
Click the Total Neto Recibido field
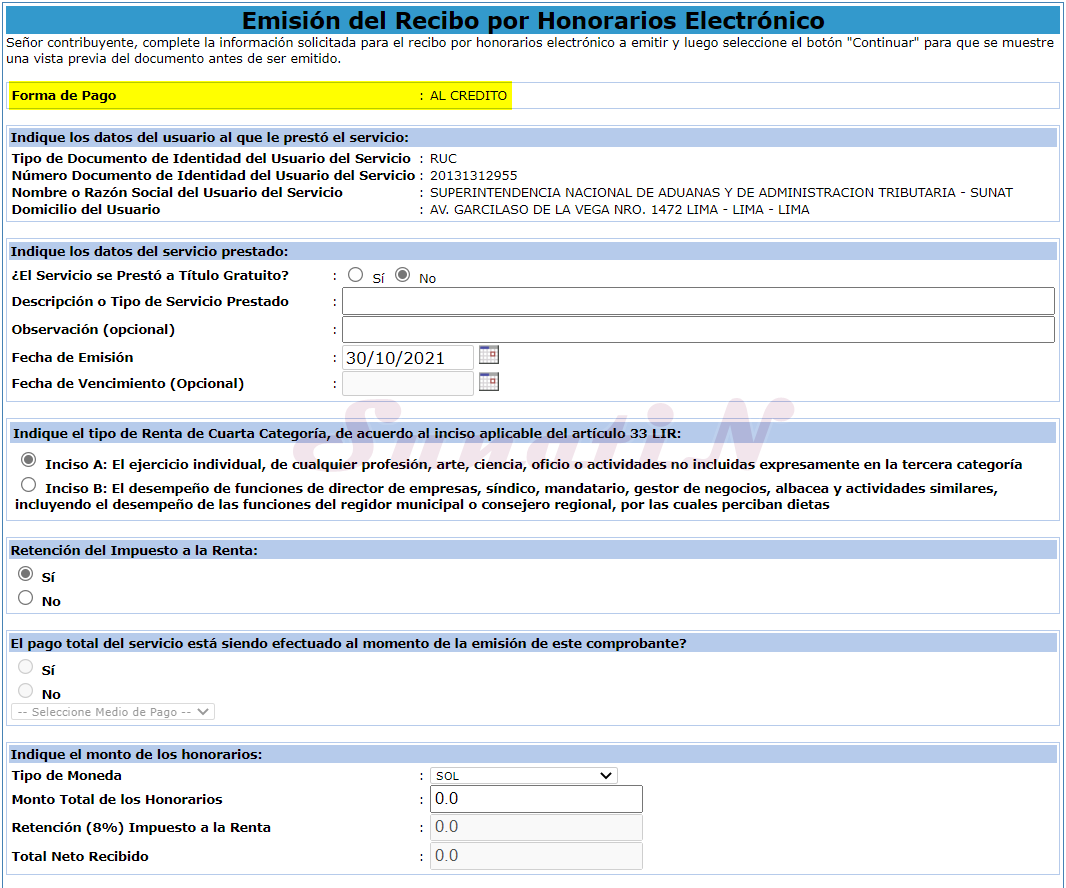[536, 856]
